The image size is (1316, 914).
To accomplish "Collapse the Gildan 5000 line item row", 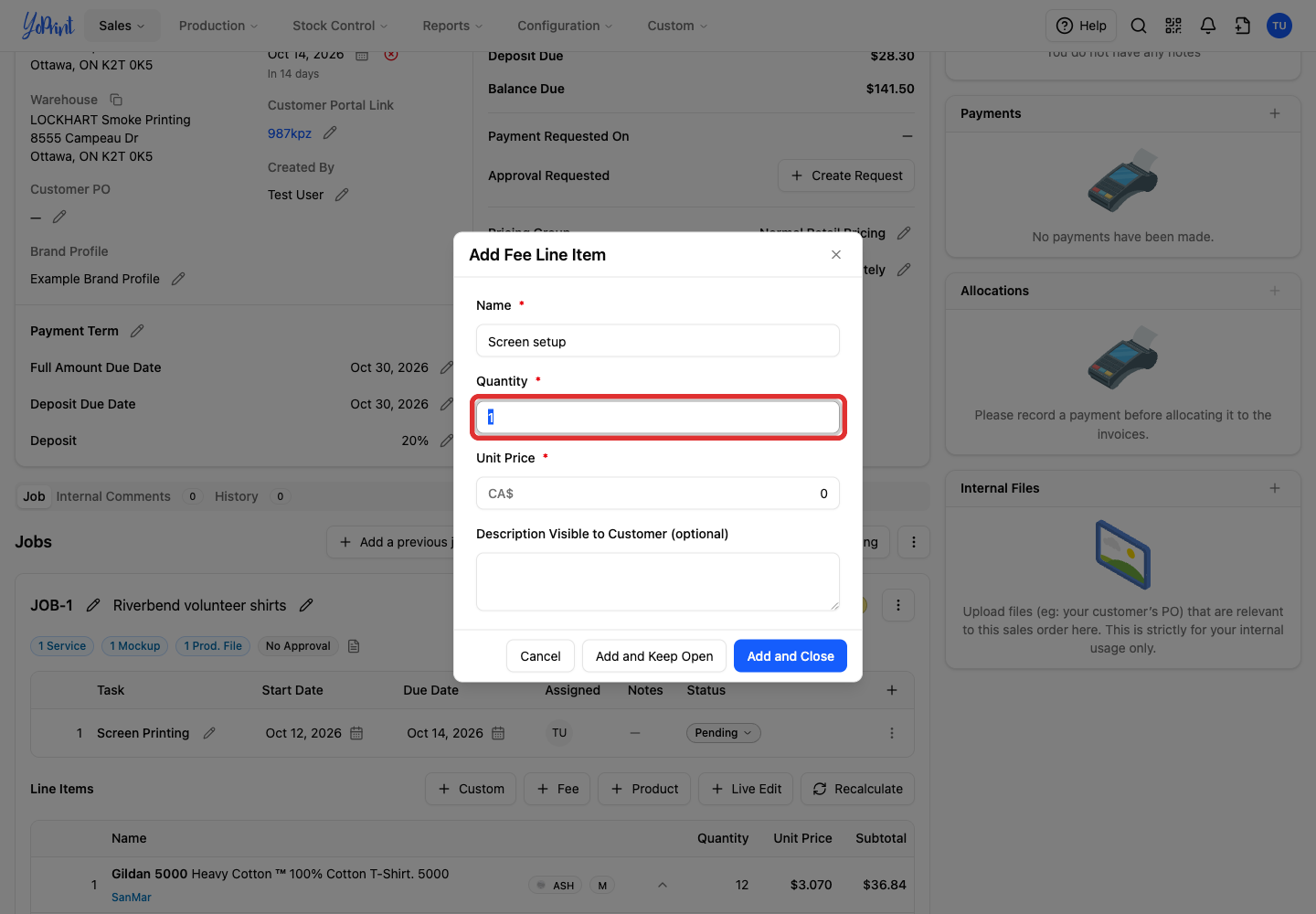I will (663, 885).
